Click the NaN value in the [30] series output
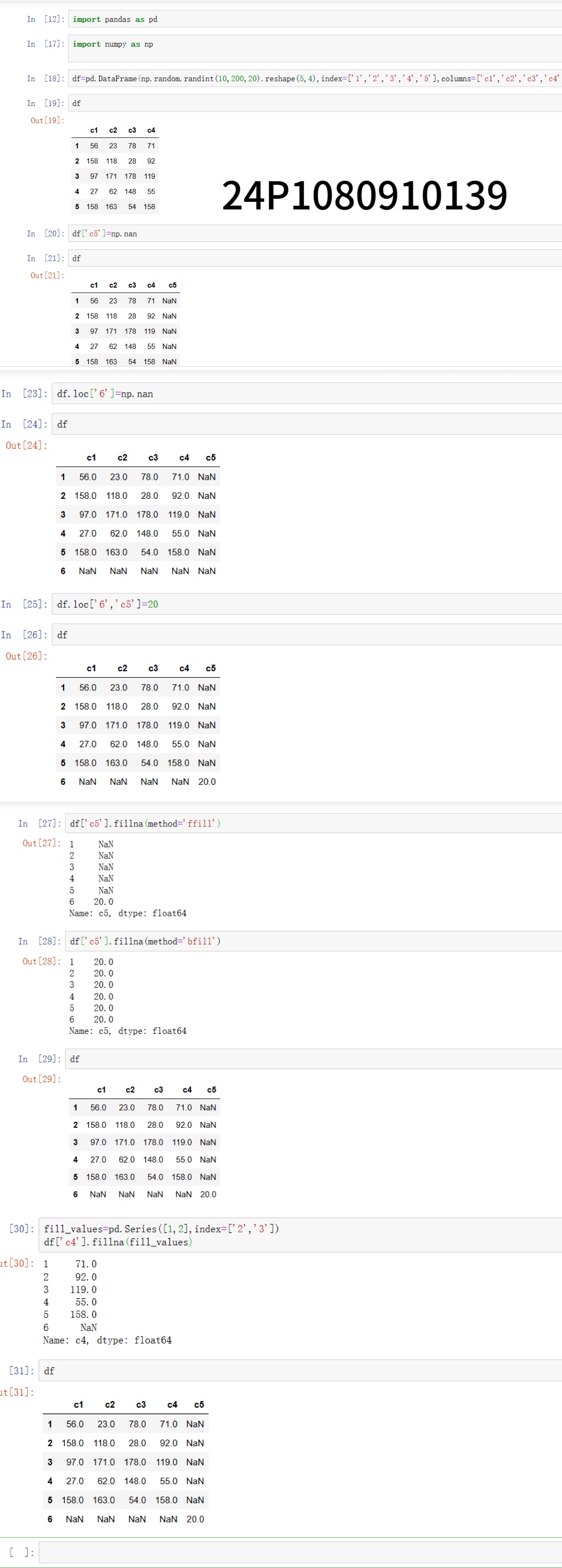The height and width of the screenshot is (1568, 562). (88, 1328)
